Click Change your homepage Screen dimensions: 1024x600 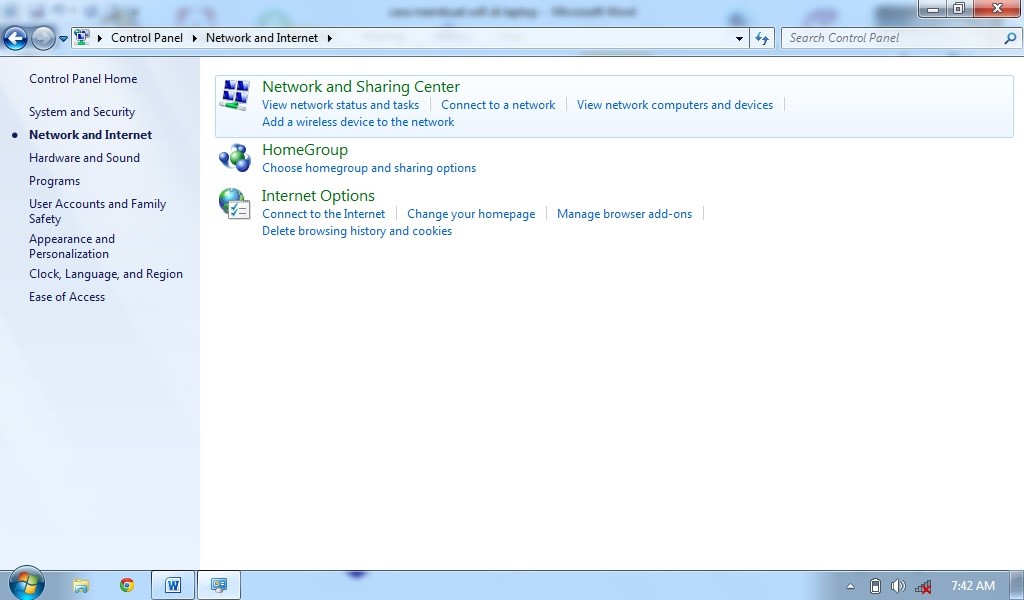click(471, 213)
